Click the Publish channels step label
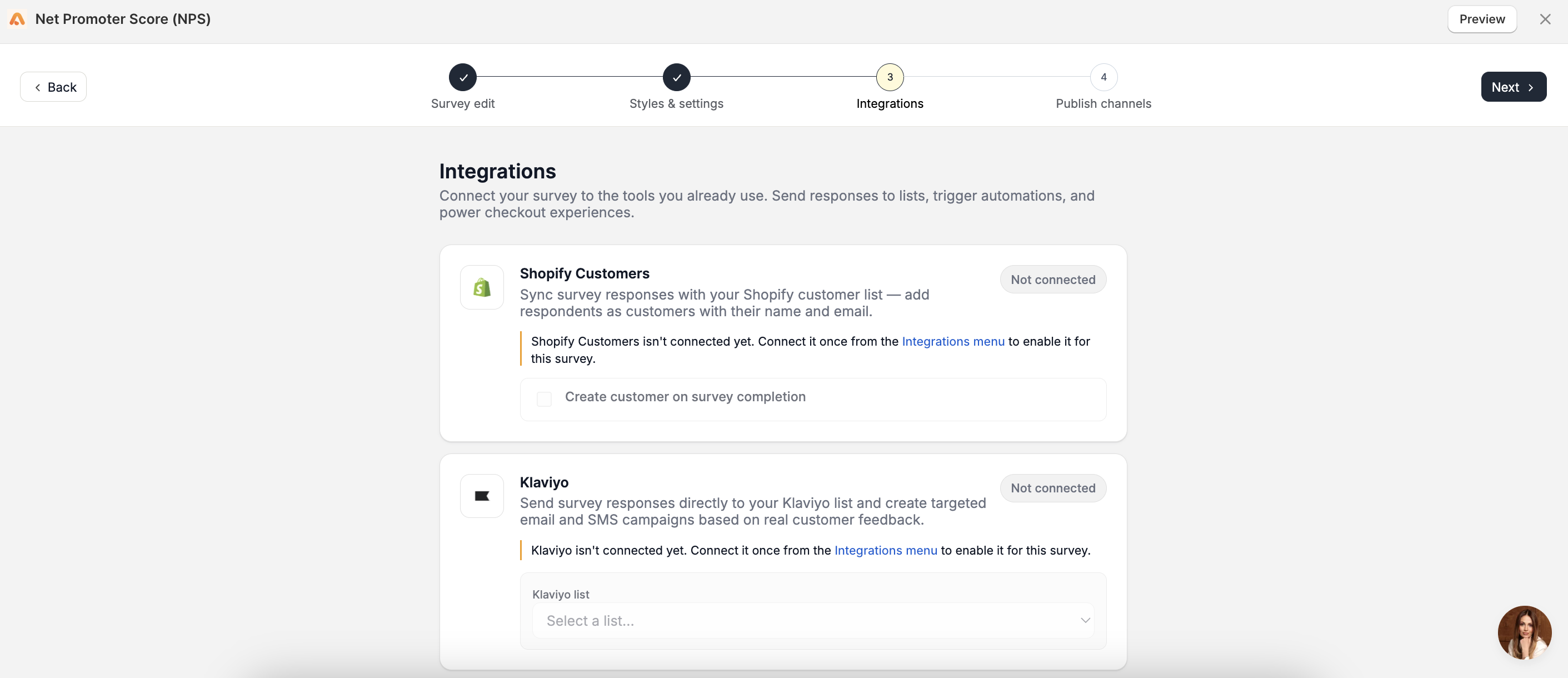The width and height of the screenshot is (1568, 678). click(x=1103, y=104)
